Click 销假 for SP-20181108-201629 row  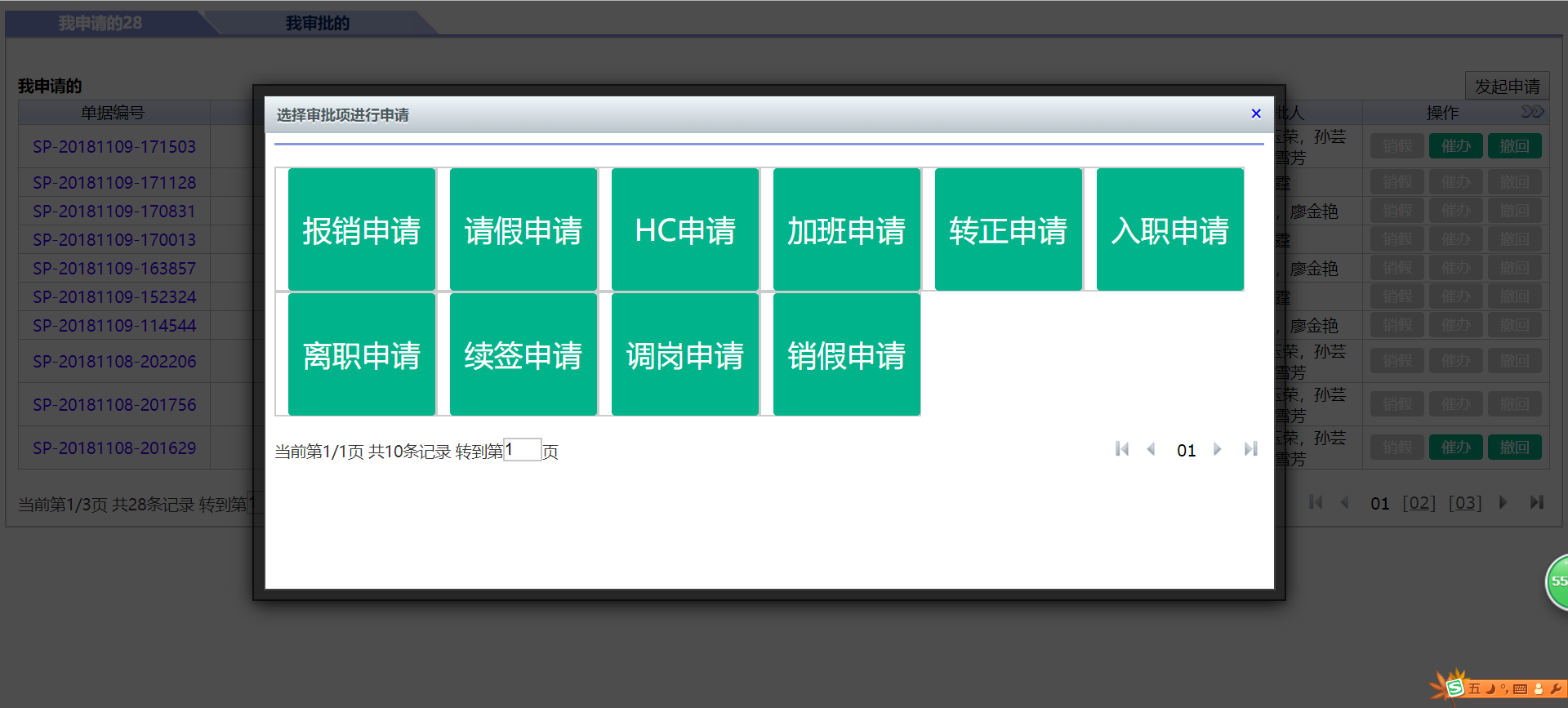(1397, 448)
